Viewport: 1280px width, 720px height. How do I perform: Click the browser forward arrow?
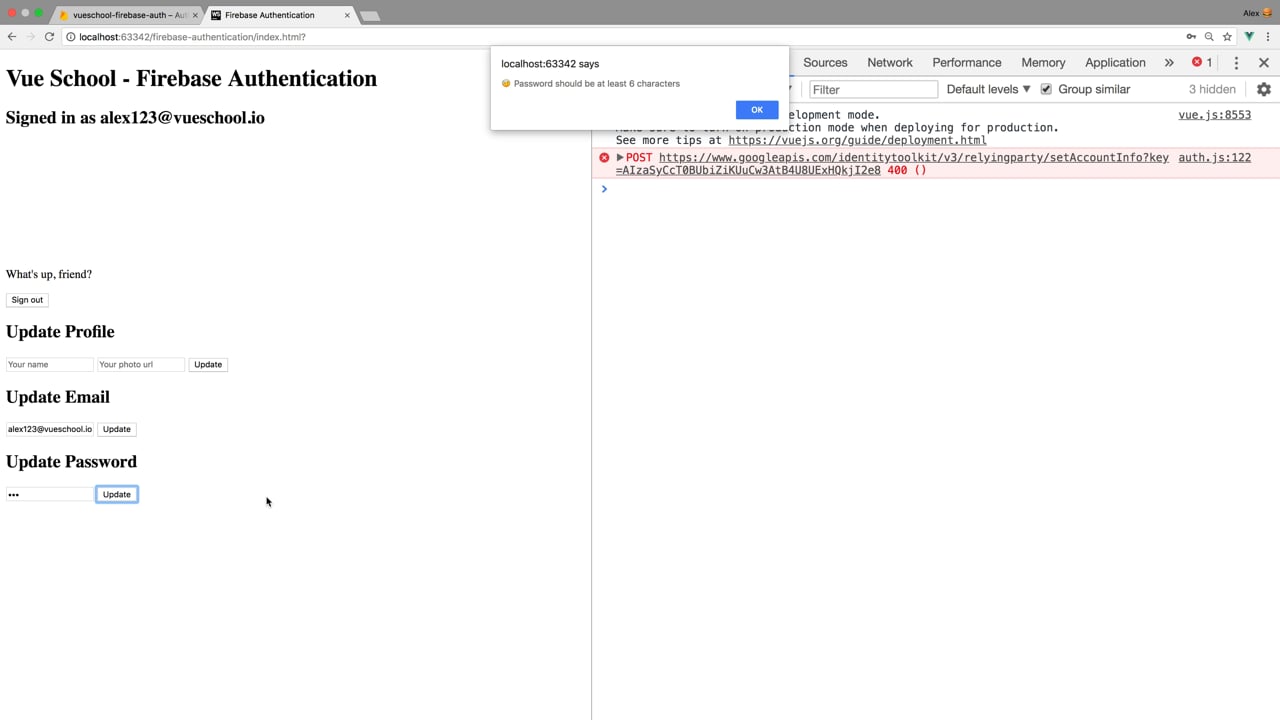click(30, 37)
